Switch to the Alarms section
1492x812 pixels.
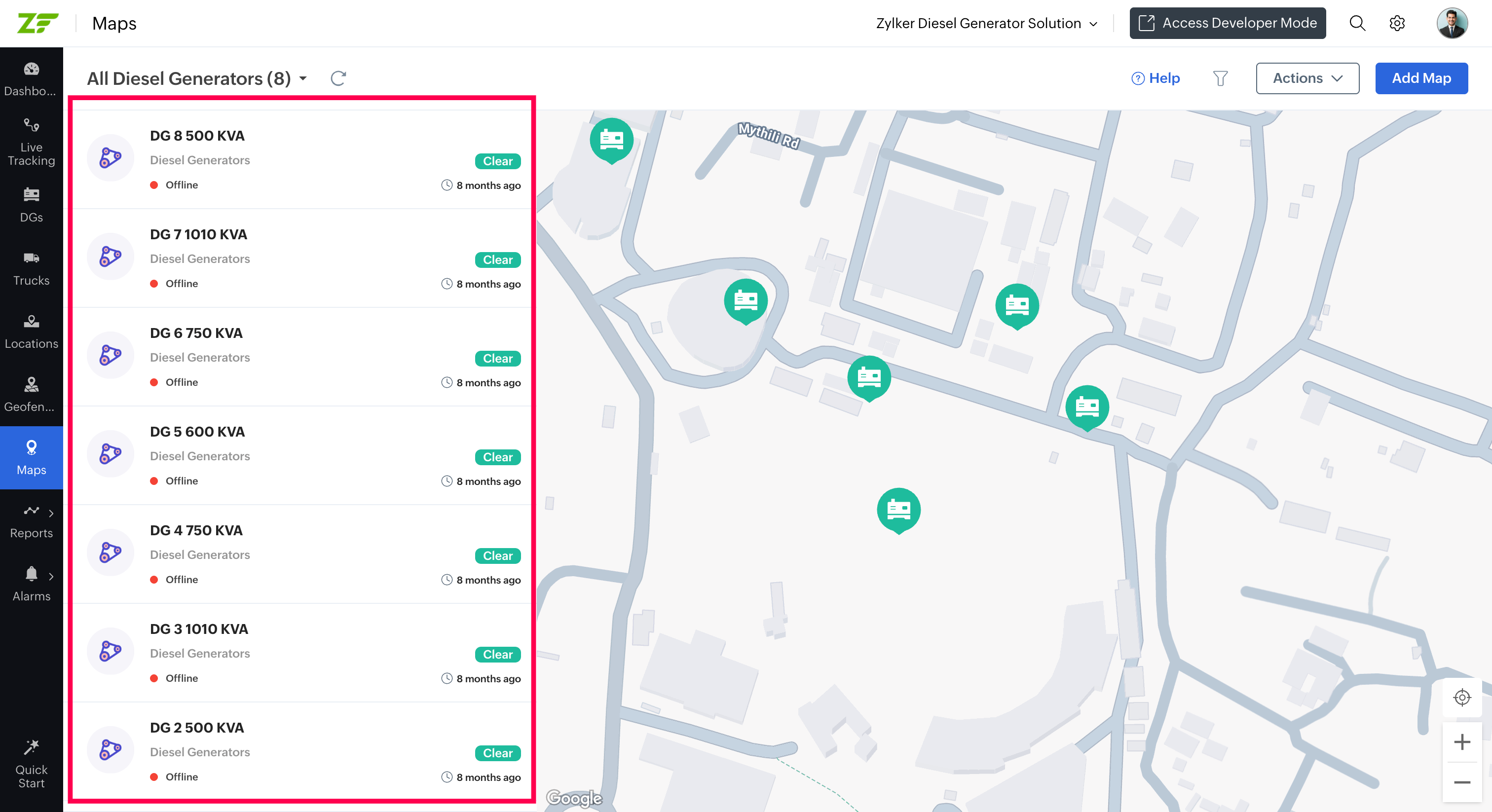pos(31,583)
